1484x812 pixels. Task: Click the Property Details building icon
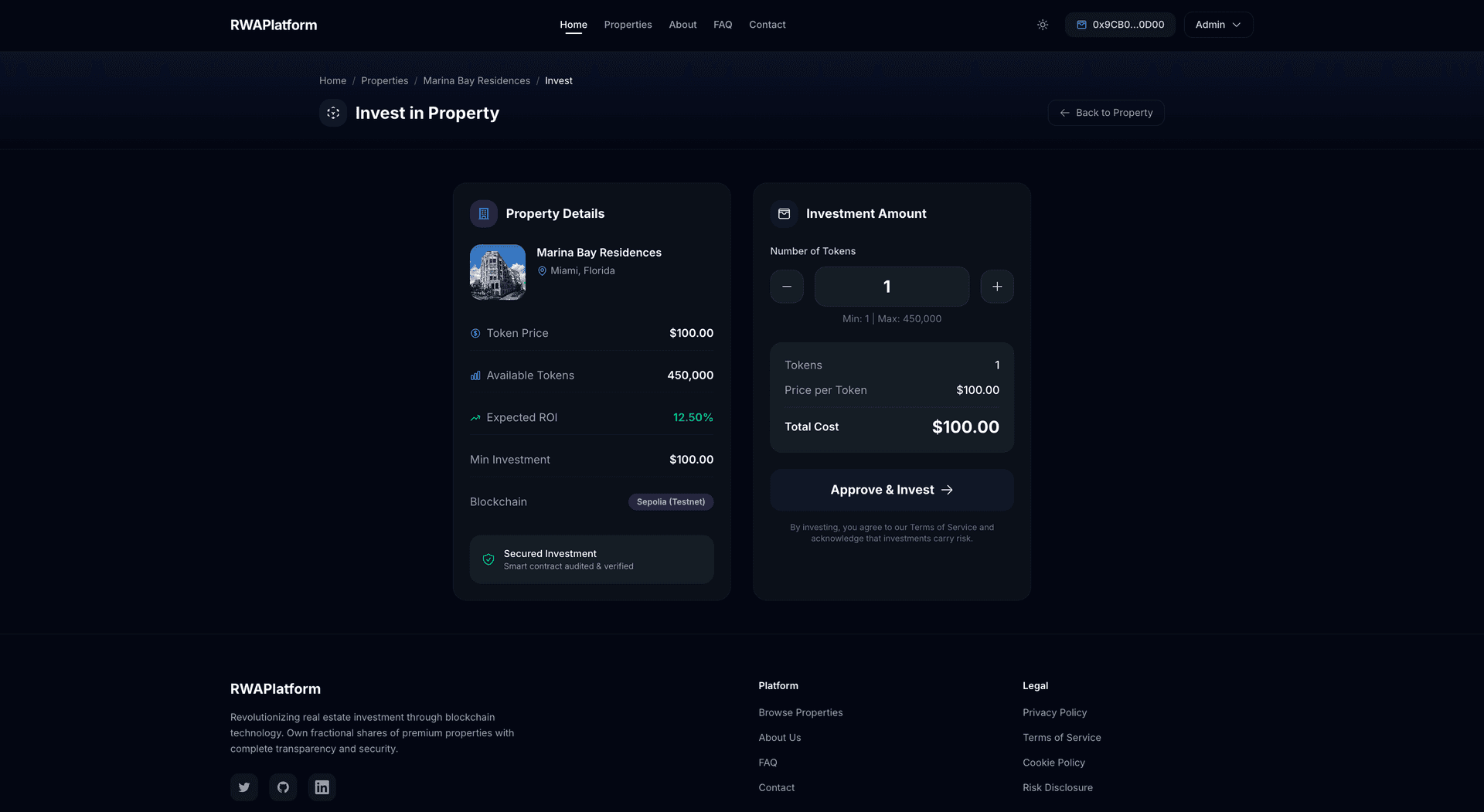[484, 214]
